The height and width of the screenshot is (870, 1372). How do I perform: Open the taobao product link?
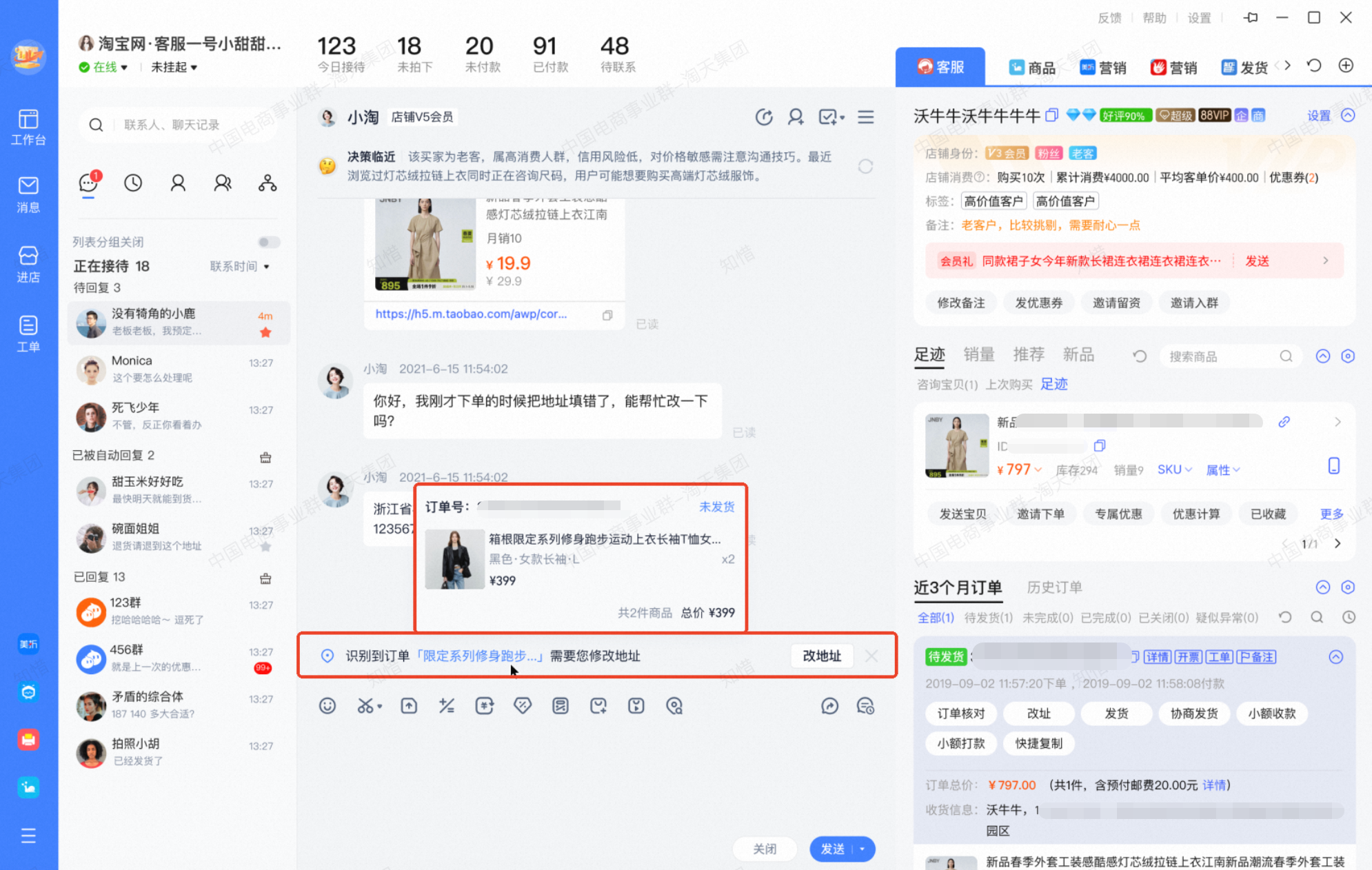coord(471,314)
